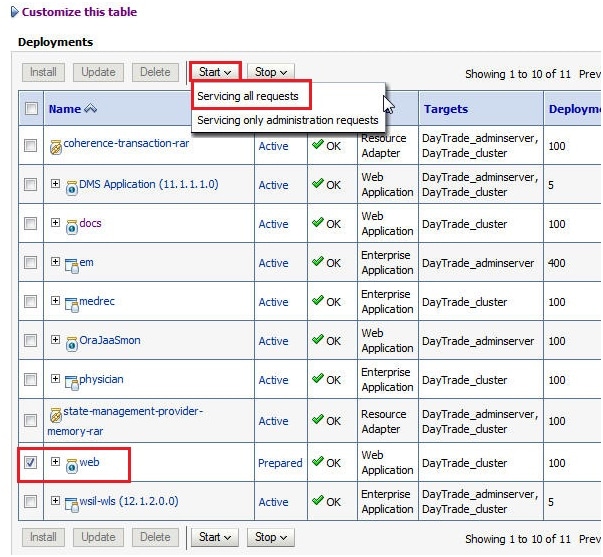603x557 pixels.
Task: Click the web application jar icon
Action: (x=72, y=466)
